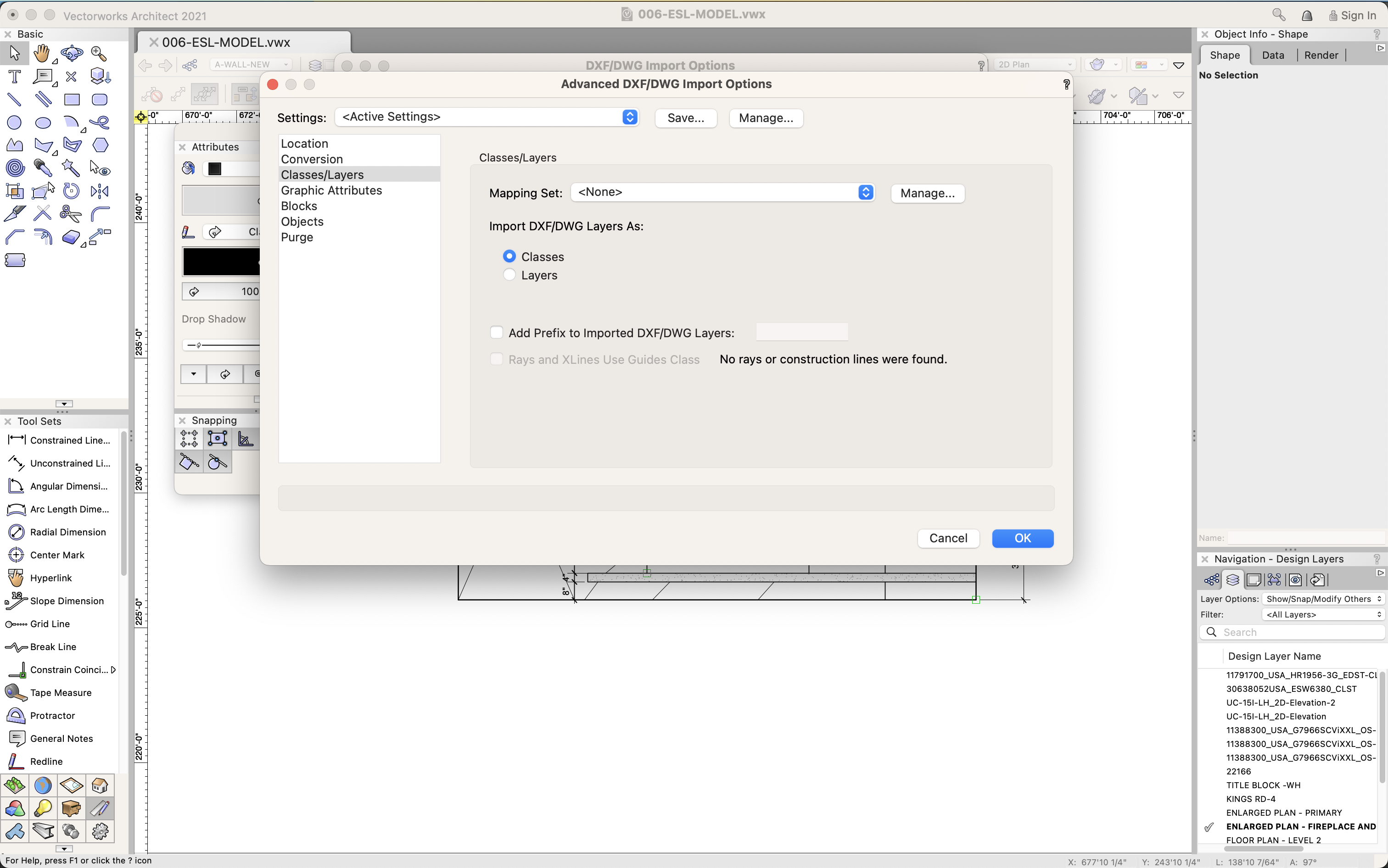Select Graphic Attributes in the settings list
1388x868 pixels.
click(x=331, y=190)
